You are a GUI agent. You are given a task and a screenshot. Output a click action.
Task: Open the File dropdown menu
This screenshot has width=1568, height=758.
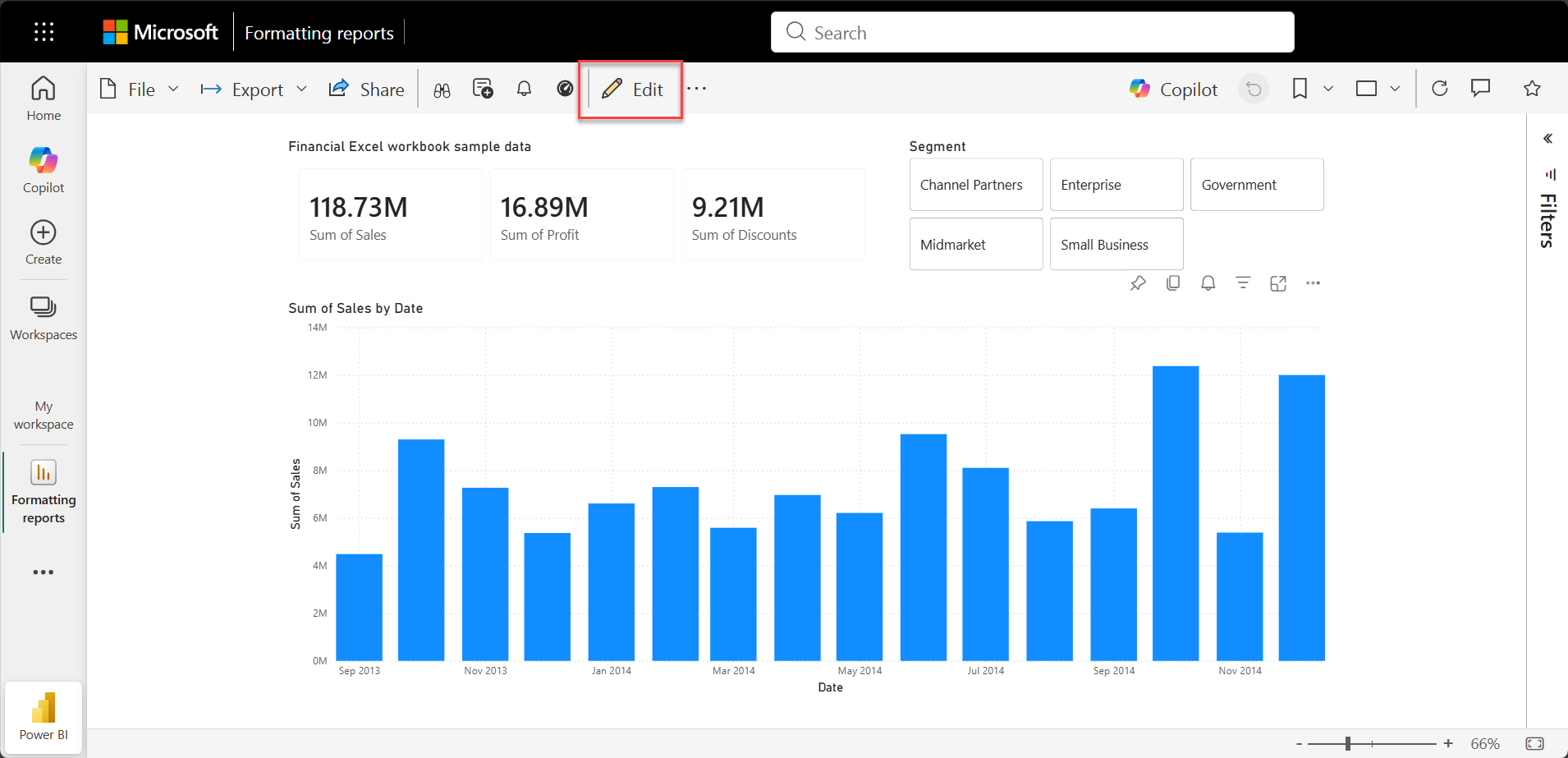[x=139, y=90]
